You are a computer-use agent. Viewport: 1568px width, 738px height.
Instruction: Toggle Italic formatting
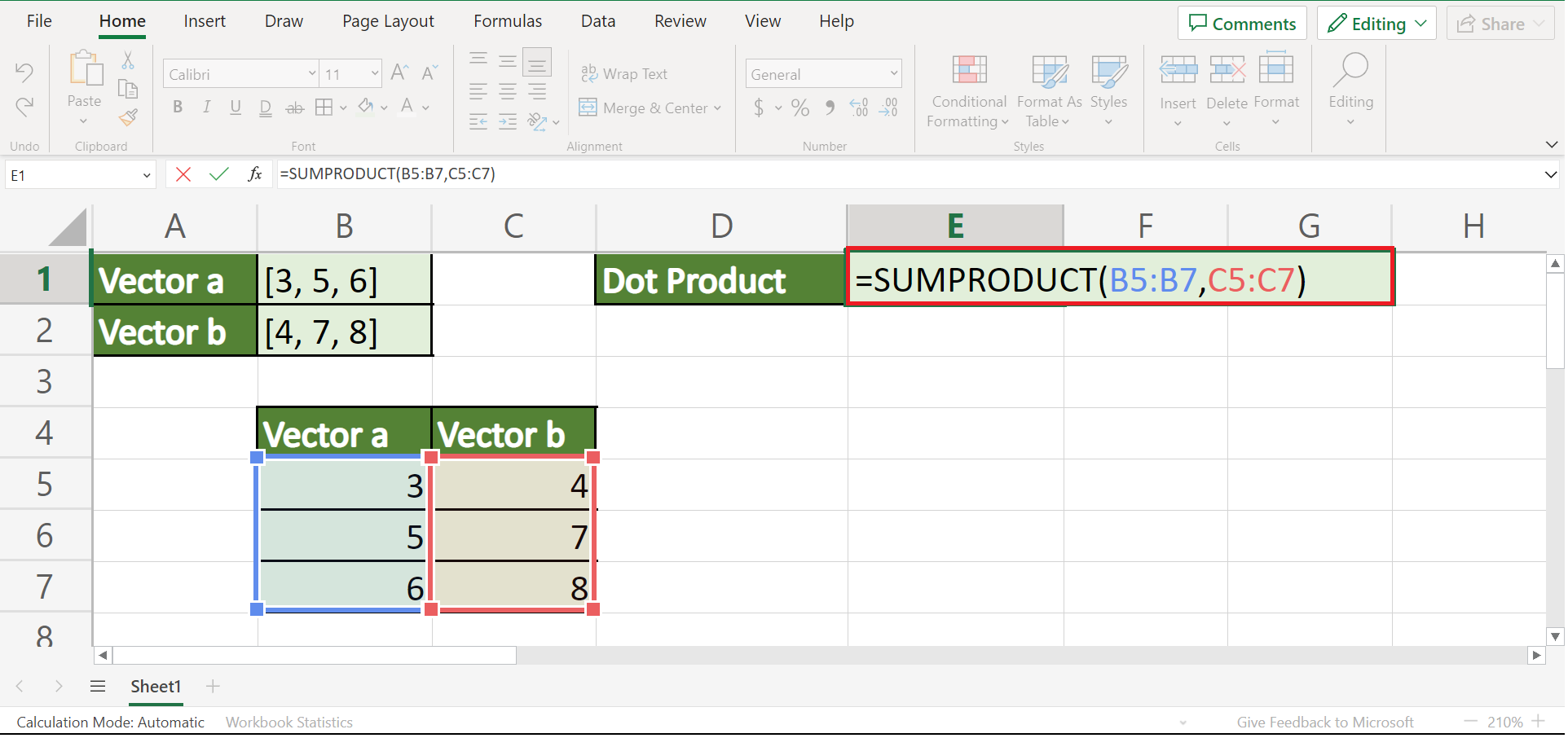pyautogui.click(x=207, y=108)
